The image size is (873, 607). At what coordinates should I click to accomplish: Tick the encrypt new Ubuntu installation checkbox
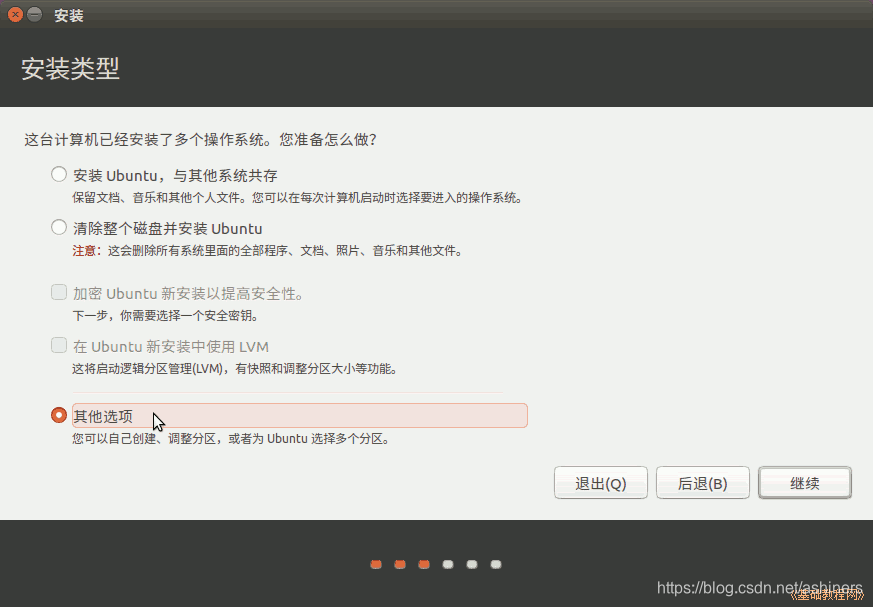point(59,292)
